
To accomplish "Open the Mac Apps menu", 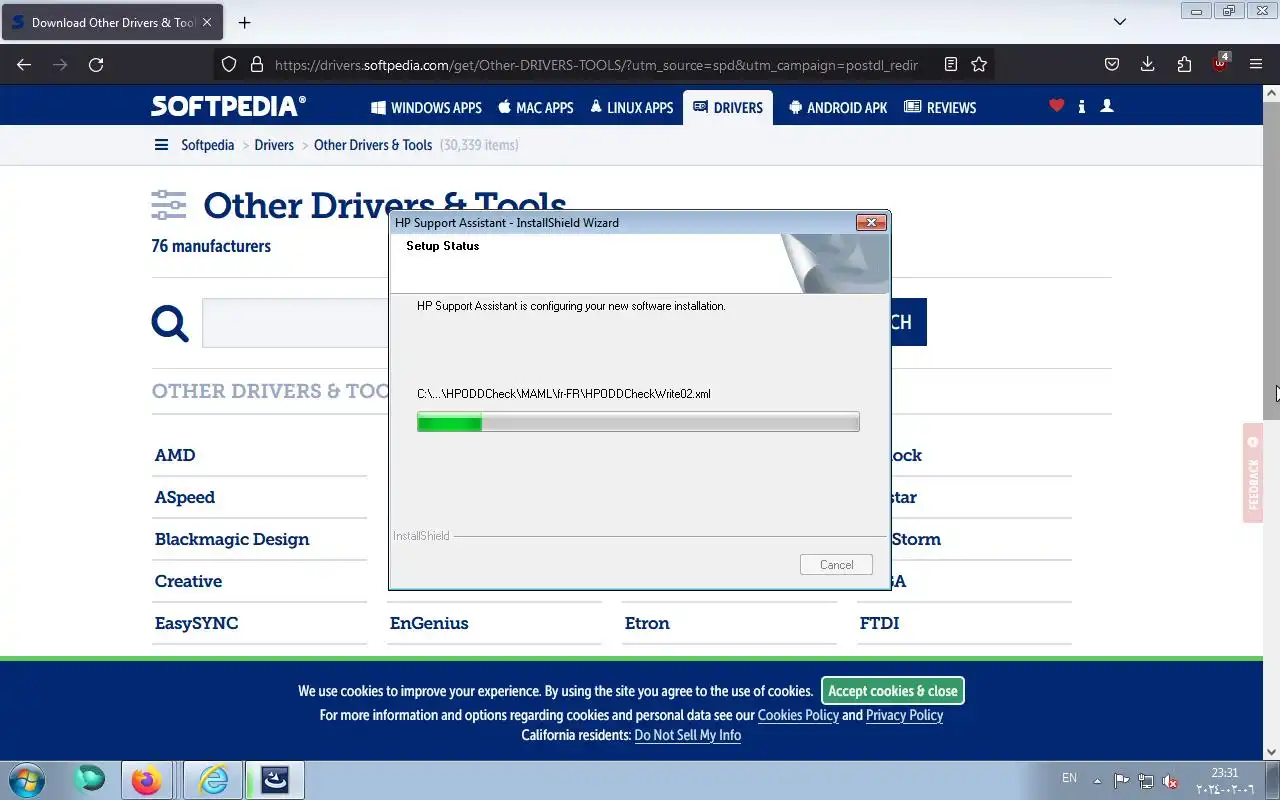I will click(536, 107).
